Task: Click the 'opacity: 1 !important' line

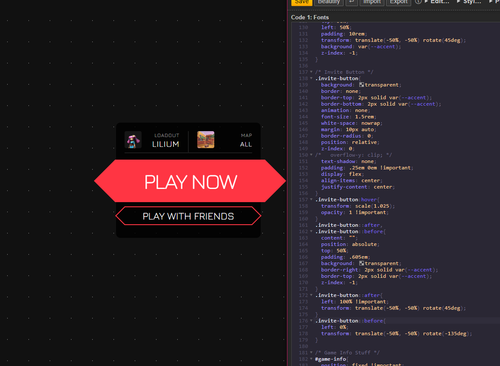Action: pos(355,212)
